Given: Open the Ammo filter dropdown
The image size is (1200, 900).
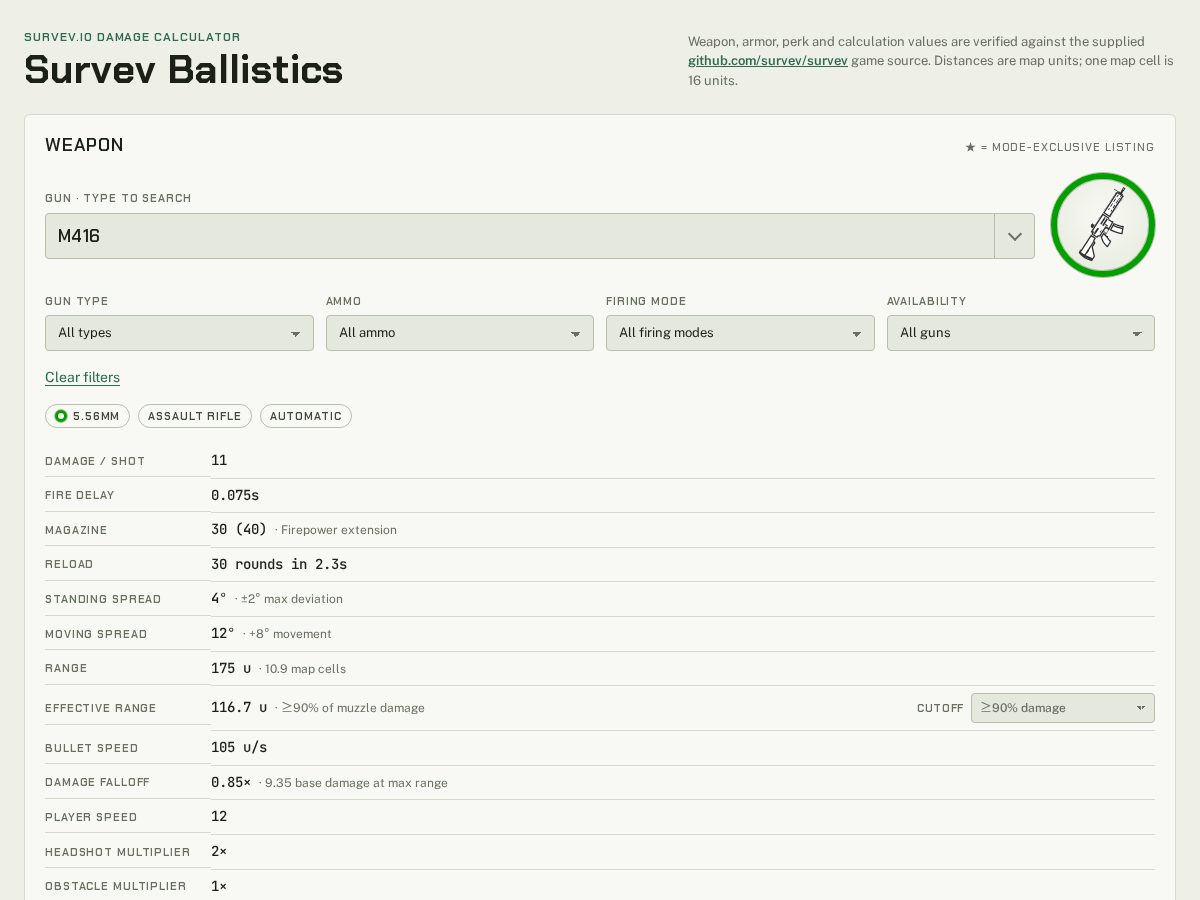Looking at the screenshot, I should point(460,333).
